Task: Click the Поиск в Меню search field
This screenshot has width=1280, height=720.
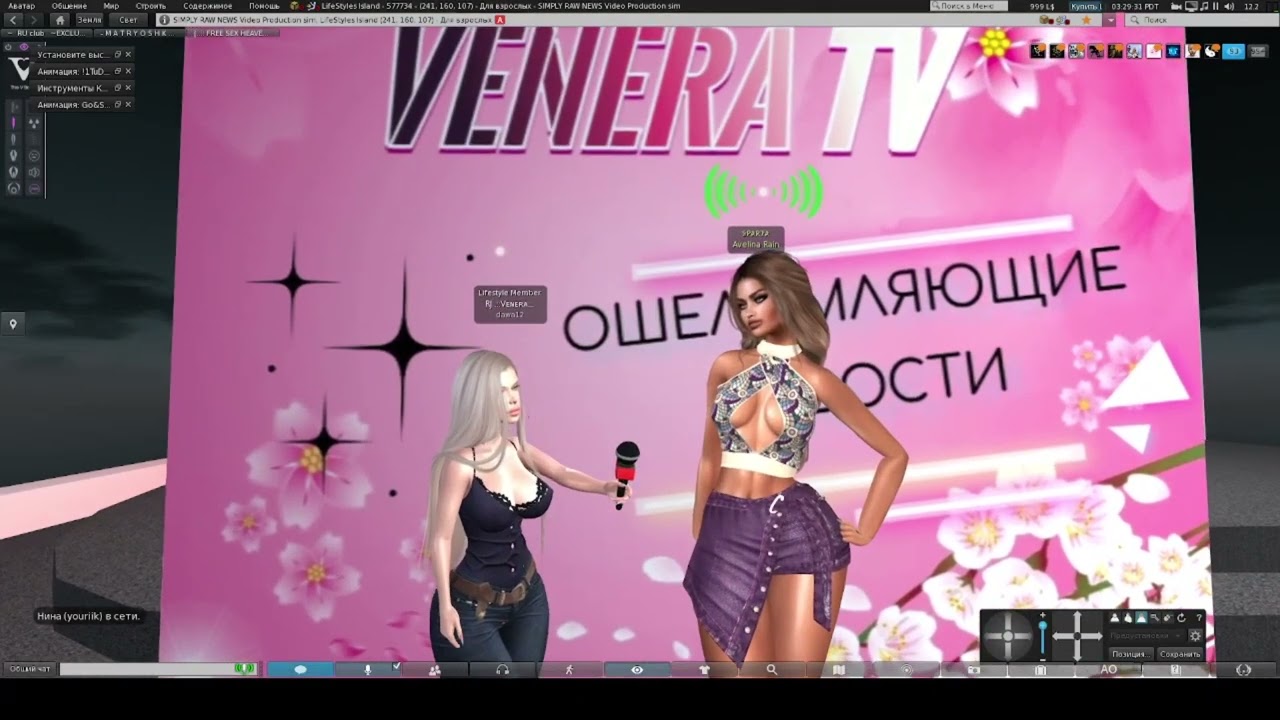Action: 968,6
